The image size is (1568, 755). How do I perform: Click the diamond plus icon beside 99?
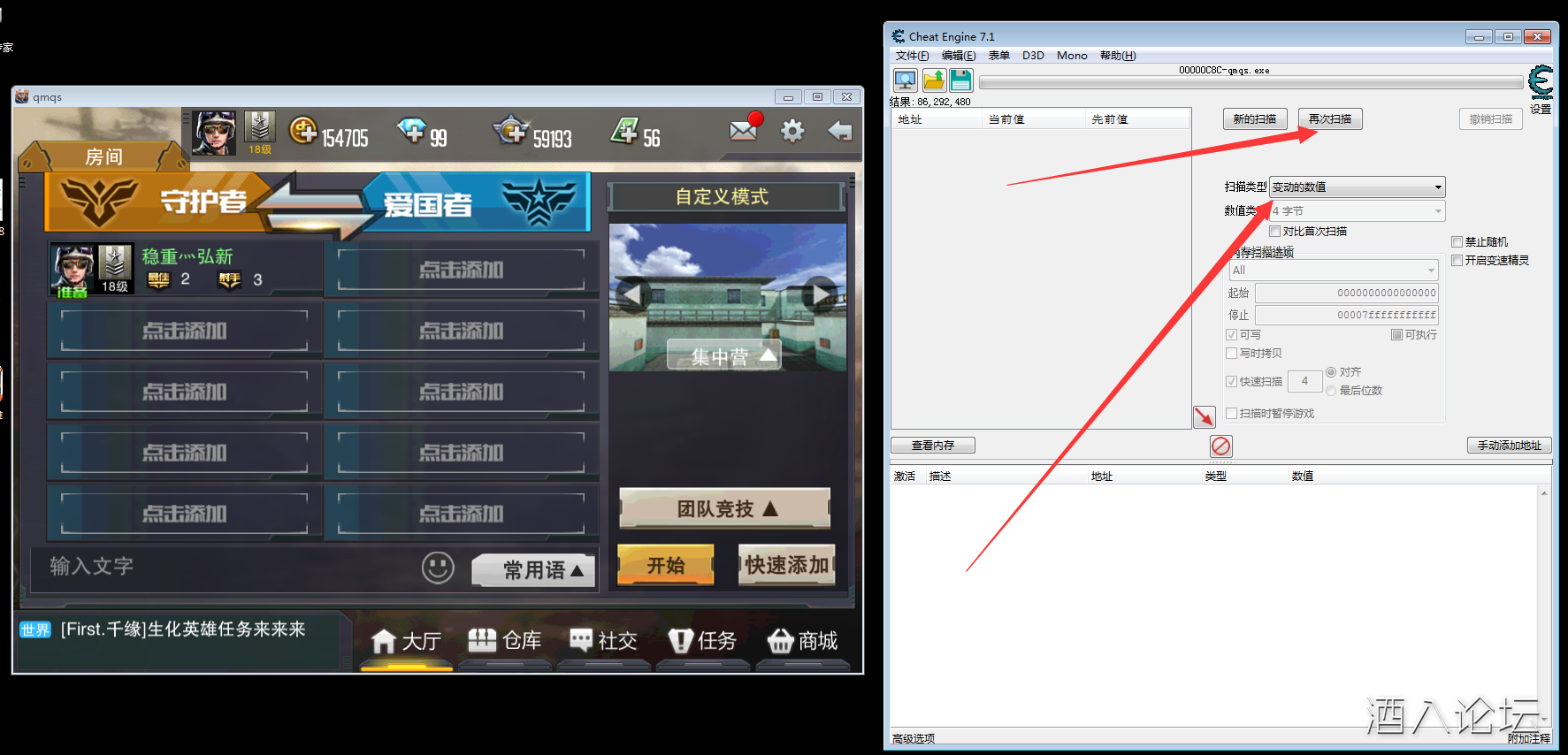411,131
